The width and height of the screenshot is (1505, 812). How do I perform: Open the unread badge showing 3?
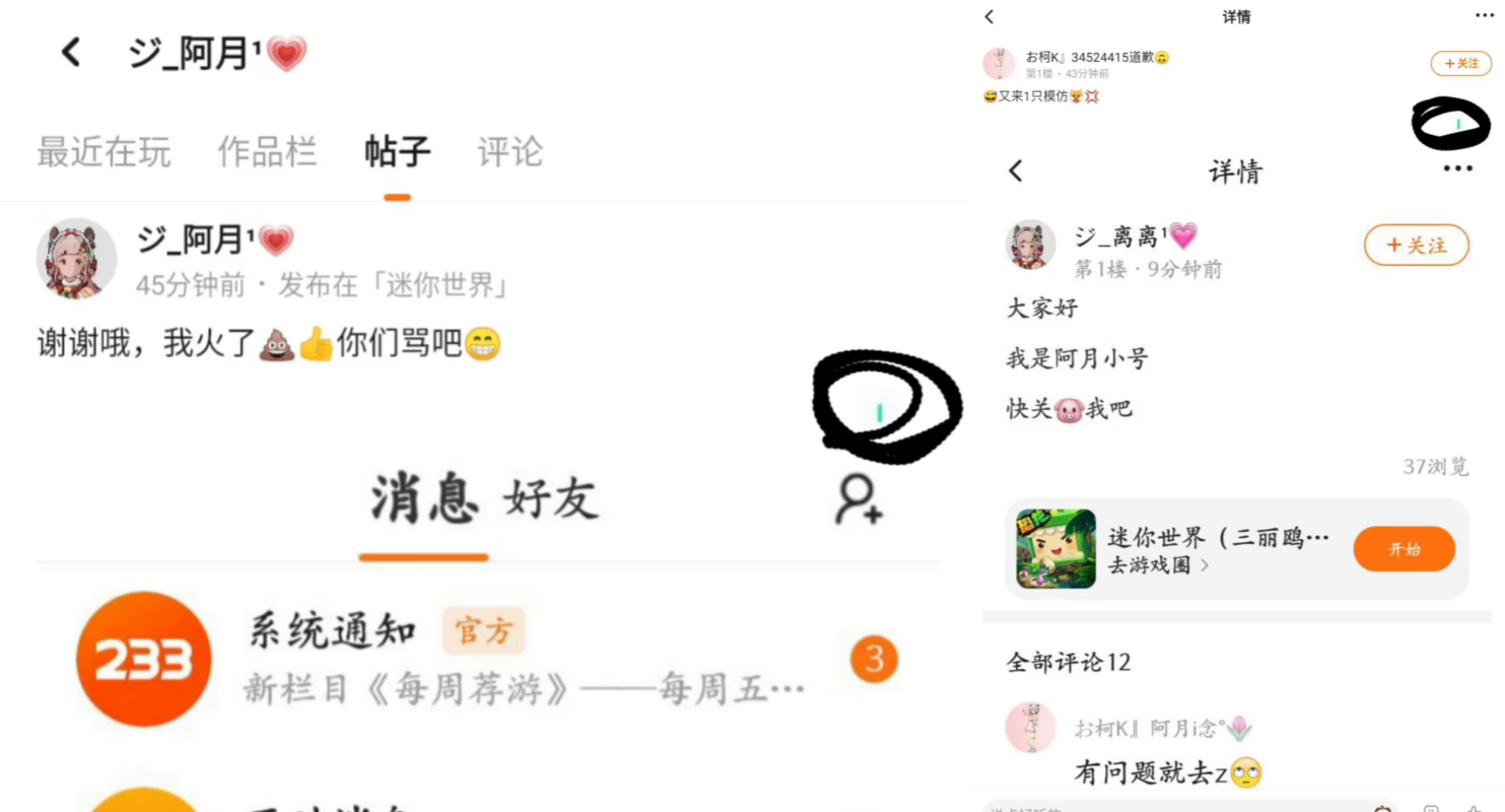[x=874, y=659]
